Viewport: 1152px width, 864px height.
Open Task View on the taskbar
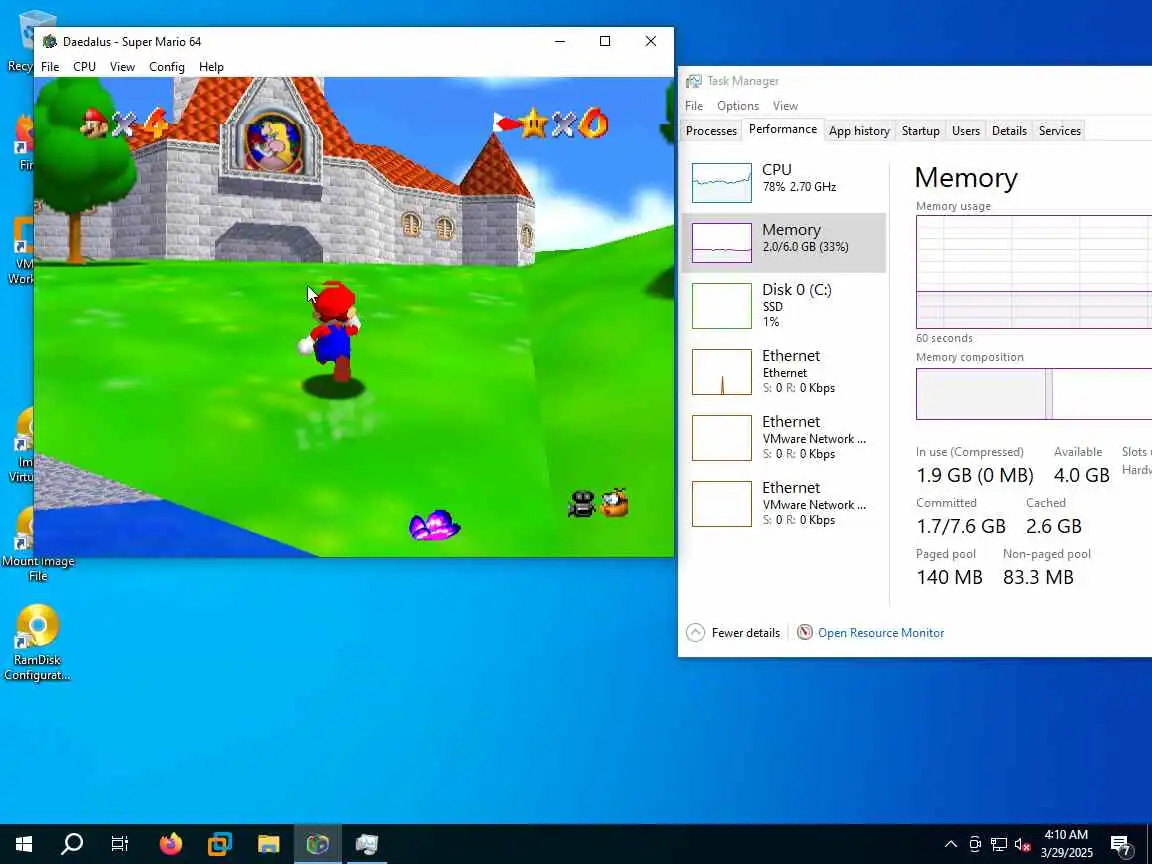pos(119,844)
